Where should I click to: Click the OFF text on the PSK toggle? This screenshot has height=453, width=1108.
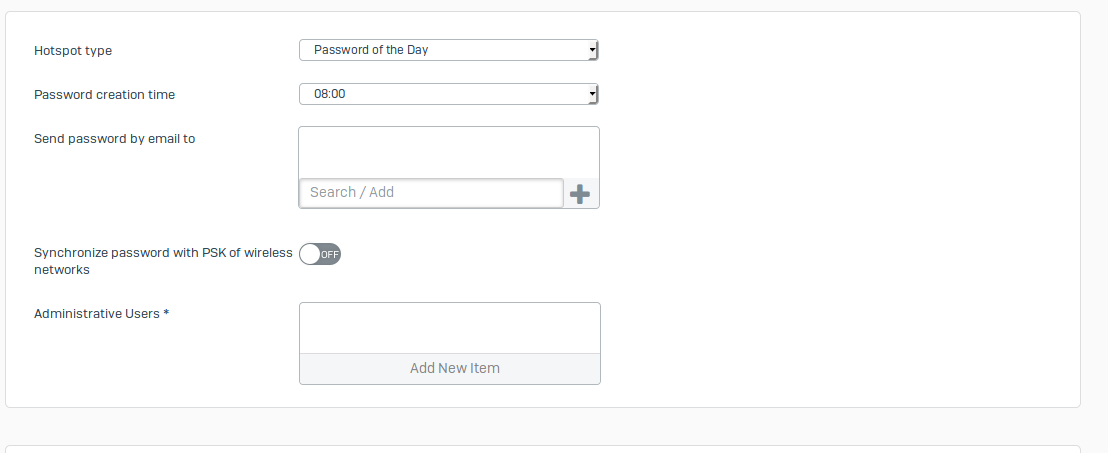click(330, 255)
